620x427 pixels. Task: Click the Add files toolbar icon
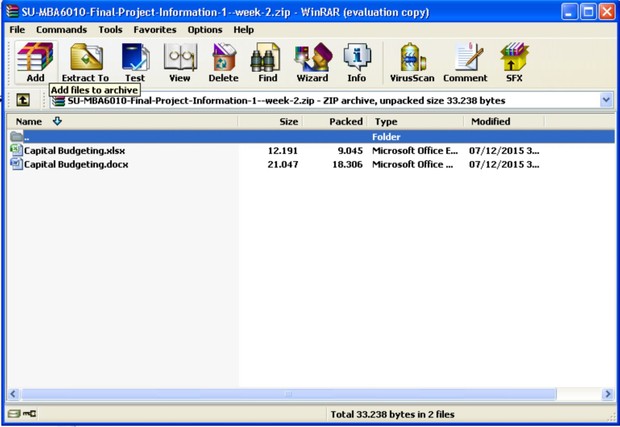point(35,62)
